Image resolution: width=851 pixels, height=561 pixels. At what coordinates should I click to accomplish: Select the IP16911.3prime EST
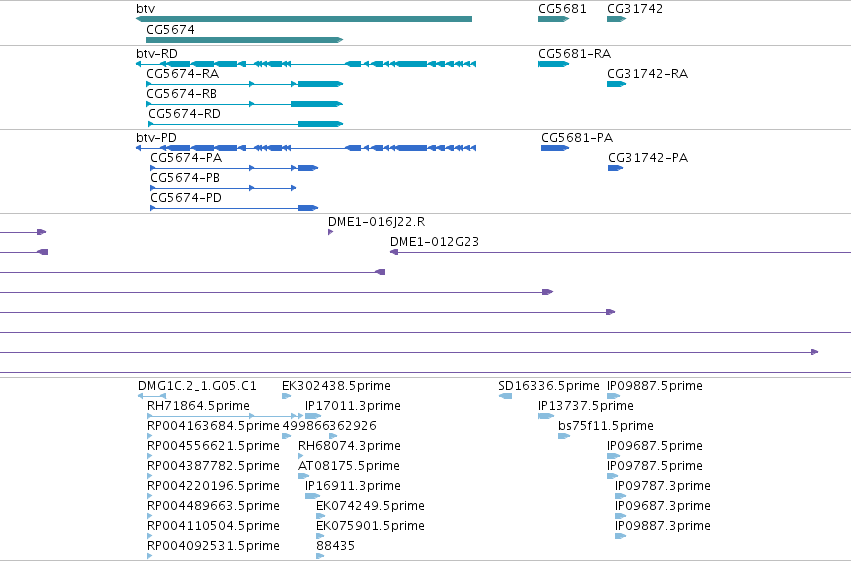(312, 496)
